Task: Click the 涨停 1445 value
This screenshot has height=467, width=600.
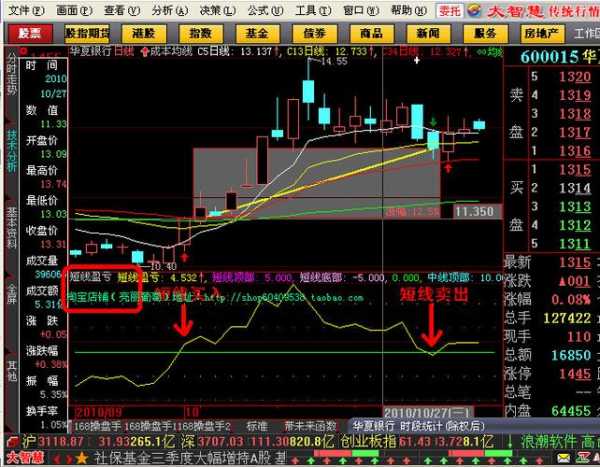Action: coord(575,374)
